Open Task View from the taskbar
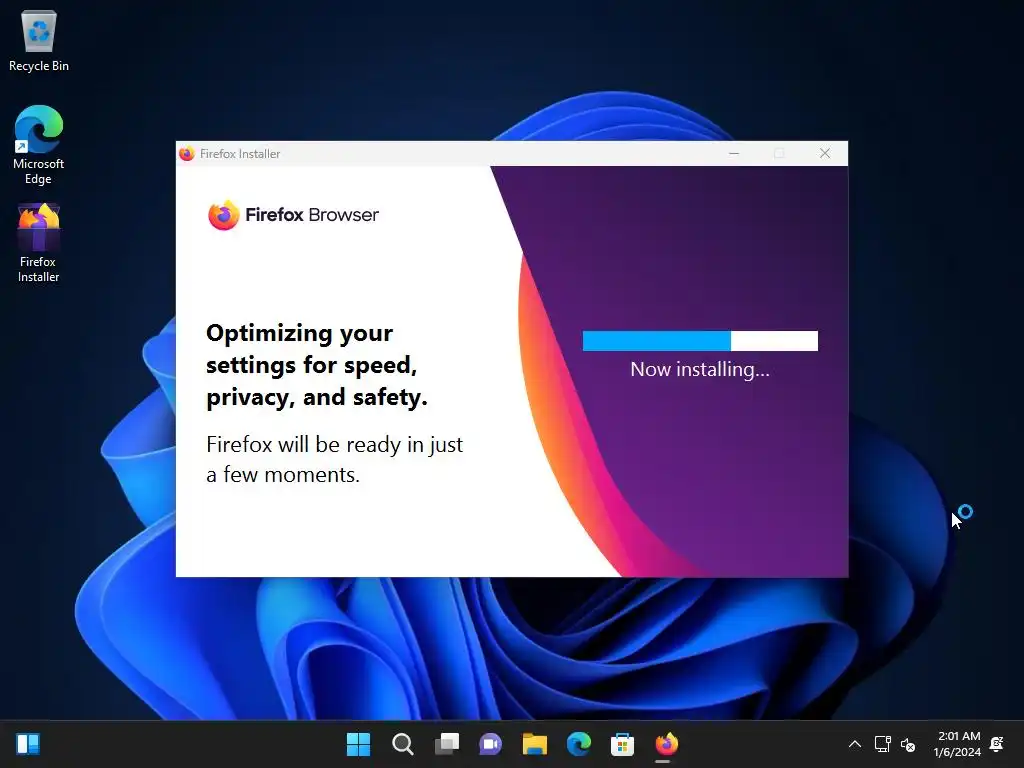The width and height of the screenshot is (1024, 768). [x=447, y=744]
